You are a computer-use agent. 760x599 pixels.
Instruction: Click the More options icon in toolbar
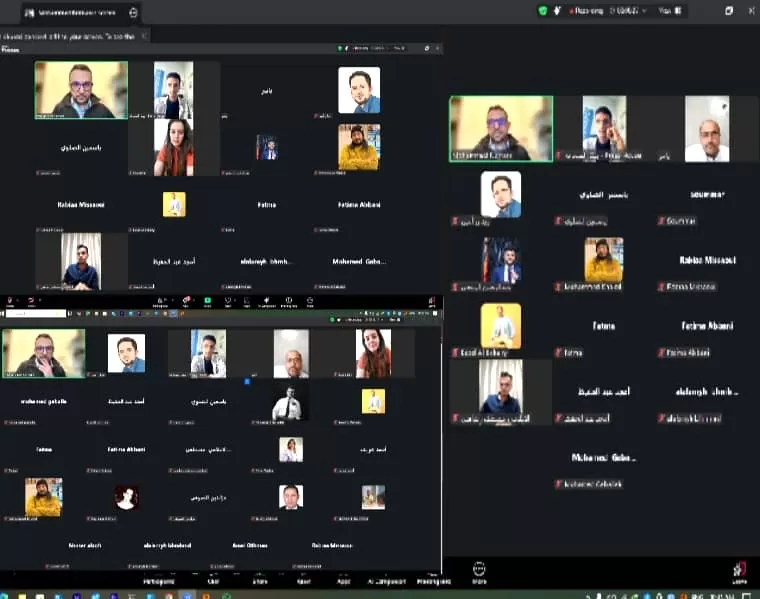tap(479, 572)
